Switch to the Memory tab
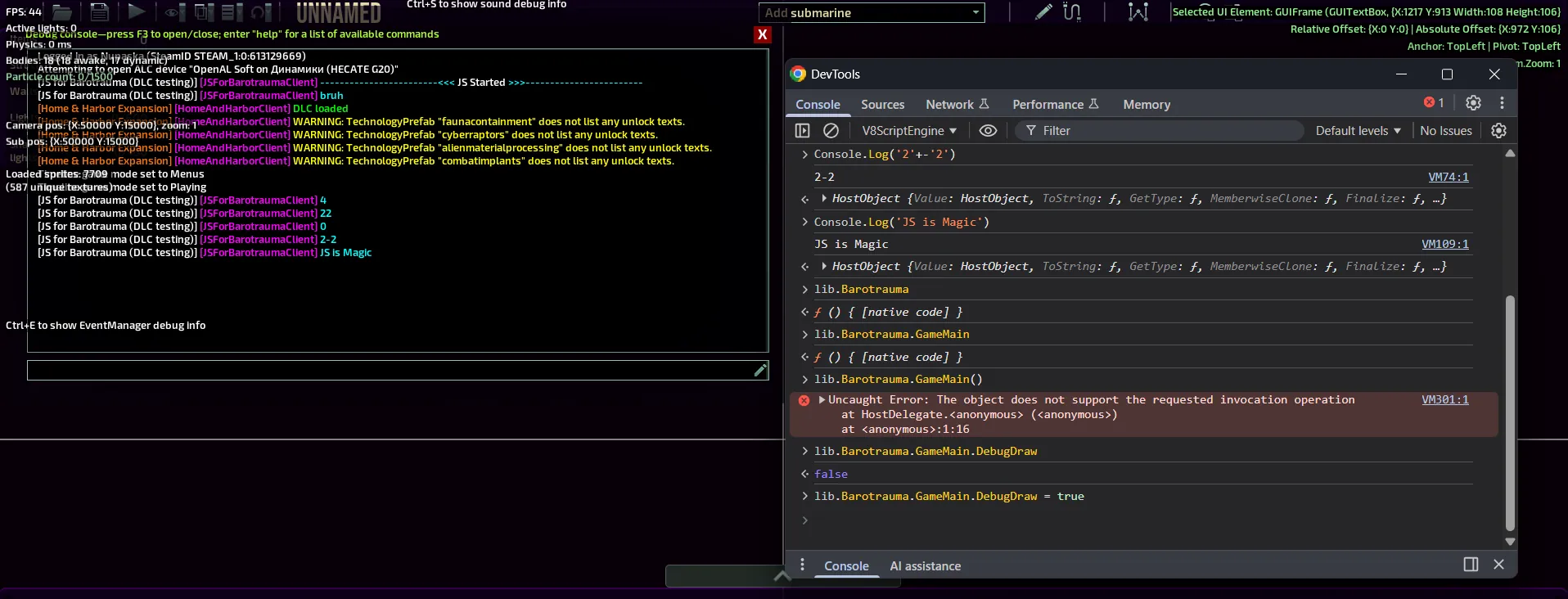The width and height of the screenshot is (1568, 599). click(x=1146, y=105)
